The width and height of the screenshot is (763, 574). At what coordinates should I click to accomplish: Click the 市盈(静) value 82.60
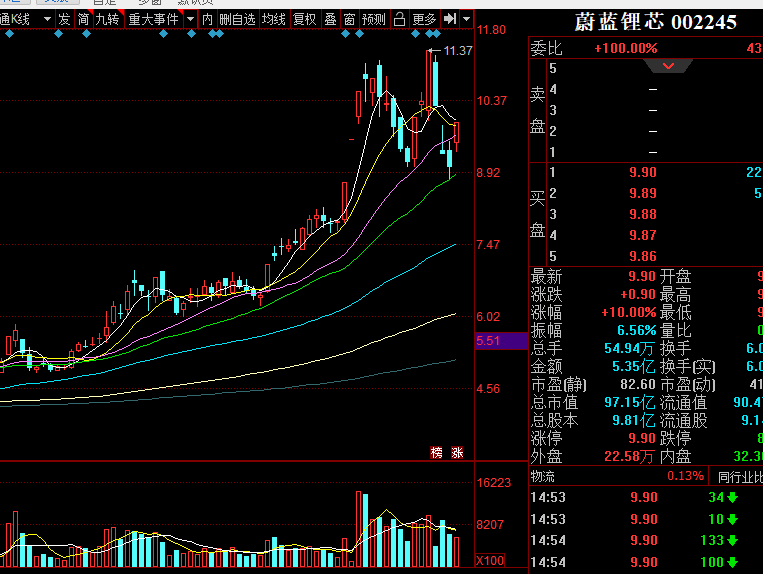tap(638, 384)
